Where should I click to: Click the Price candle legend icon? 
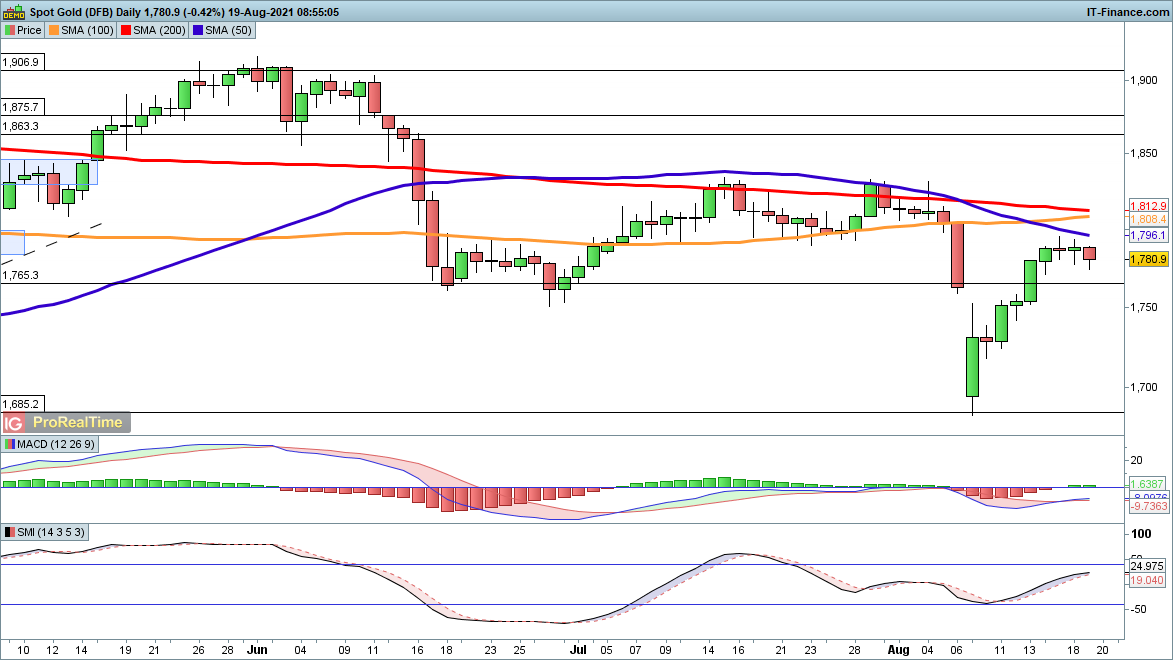(9, 30)
